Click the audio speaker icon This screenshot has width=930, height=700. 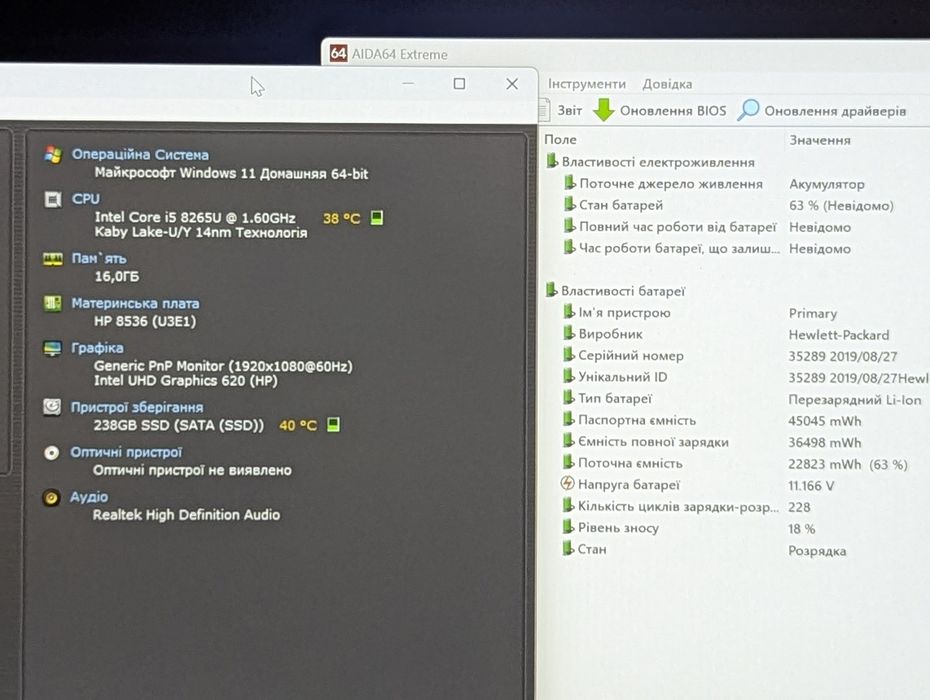(x=51, y=497)
